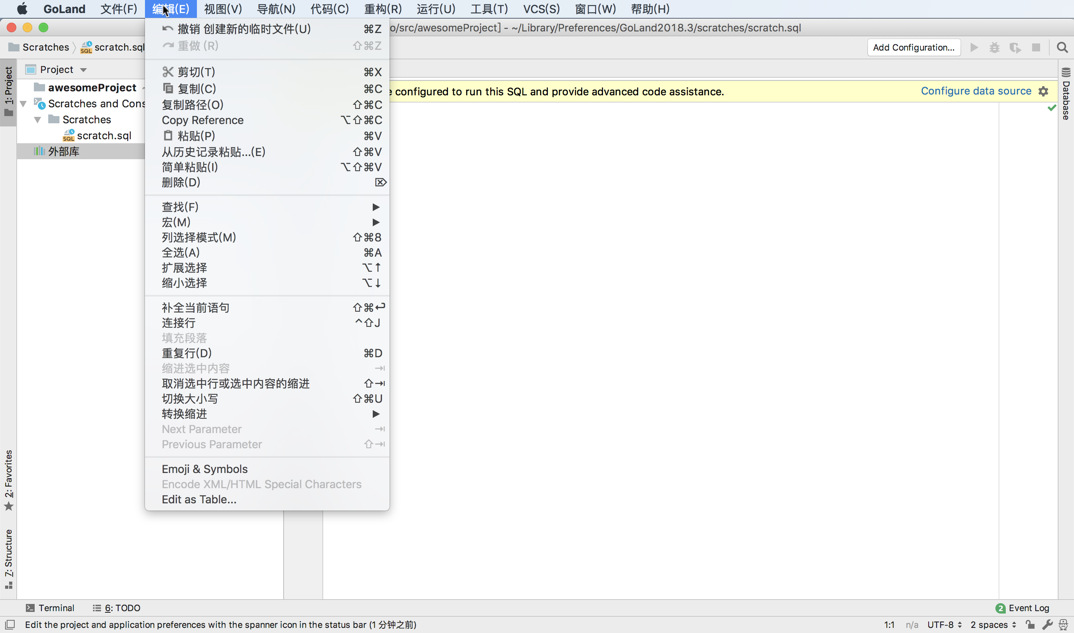Choose 简单粘贴(I) menu entry
1074x633 pixels.
tap(267, 167)
